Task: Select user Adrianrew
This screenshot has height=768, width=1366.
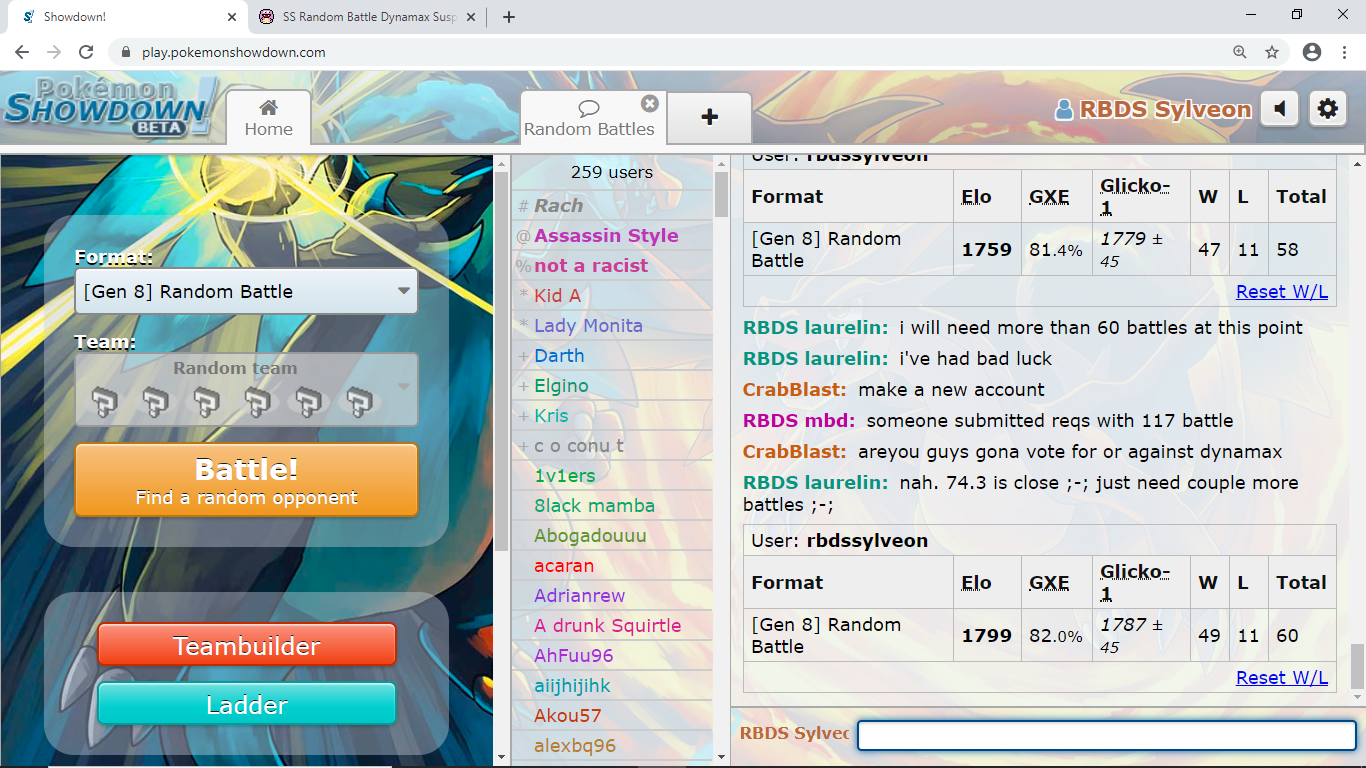Action: coord(612,595)
